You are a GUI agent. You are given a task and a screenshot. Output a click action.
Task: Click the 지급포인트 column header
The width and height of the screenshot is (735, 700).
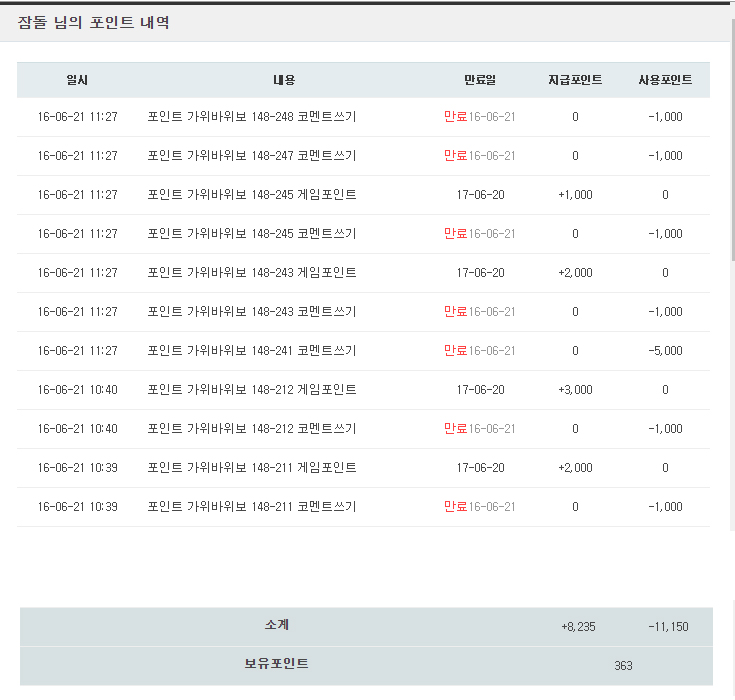(575, 80)
